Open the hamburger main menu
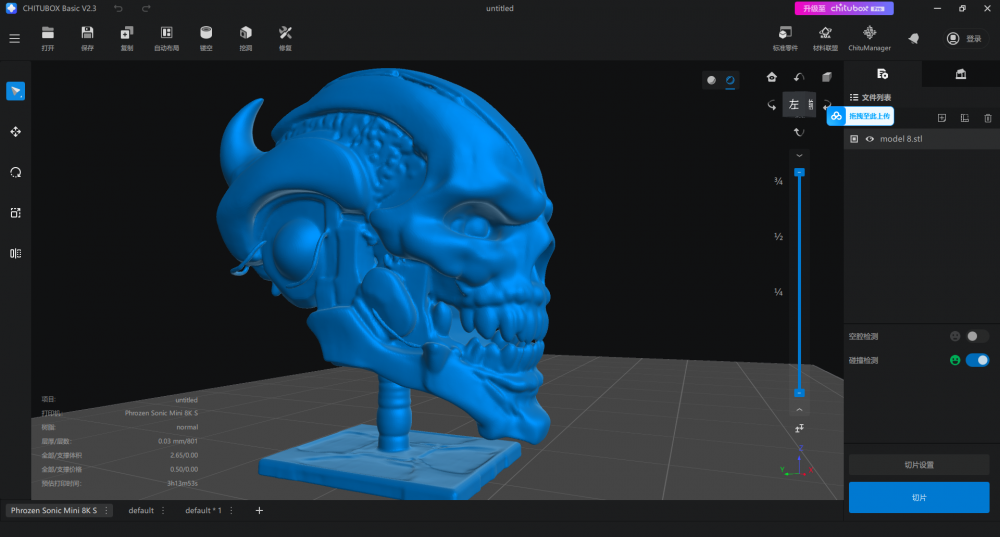 click(x=14, y=39)
